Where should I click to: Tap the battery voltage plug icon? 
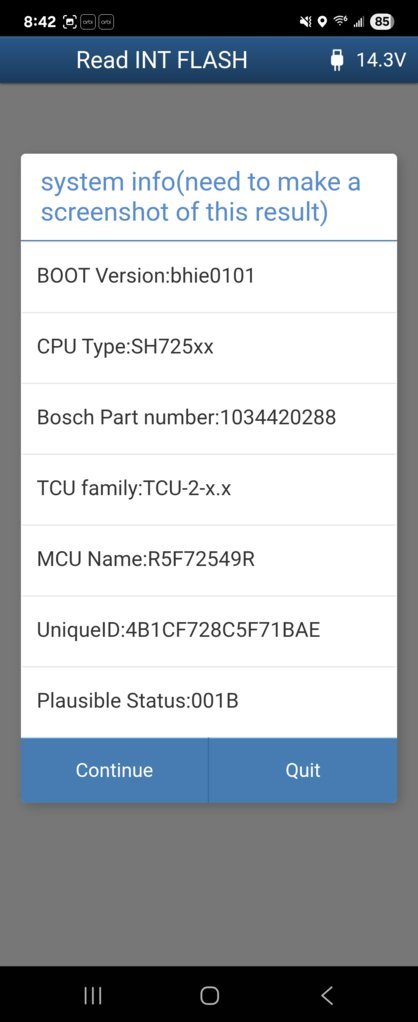[336, 61]
